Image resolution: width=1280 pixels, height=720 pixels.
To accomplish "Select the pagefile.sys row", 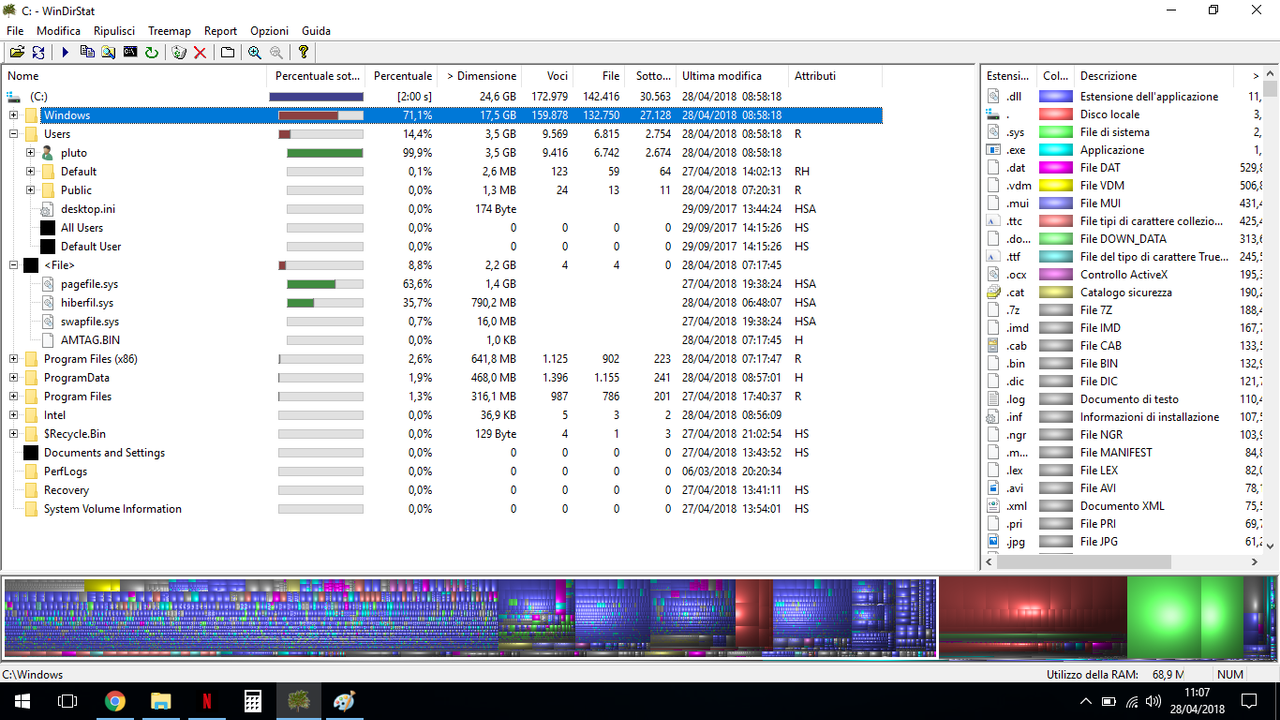I will (x=442, y=284).
